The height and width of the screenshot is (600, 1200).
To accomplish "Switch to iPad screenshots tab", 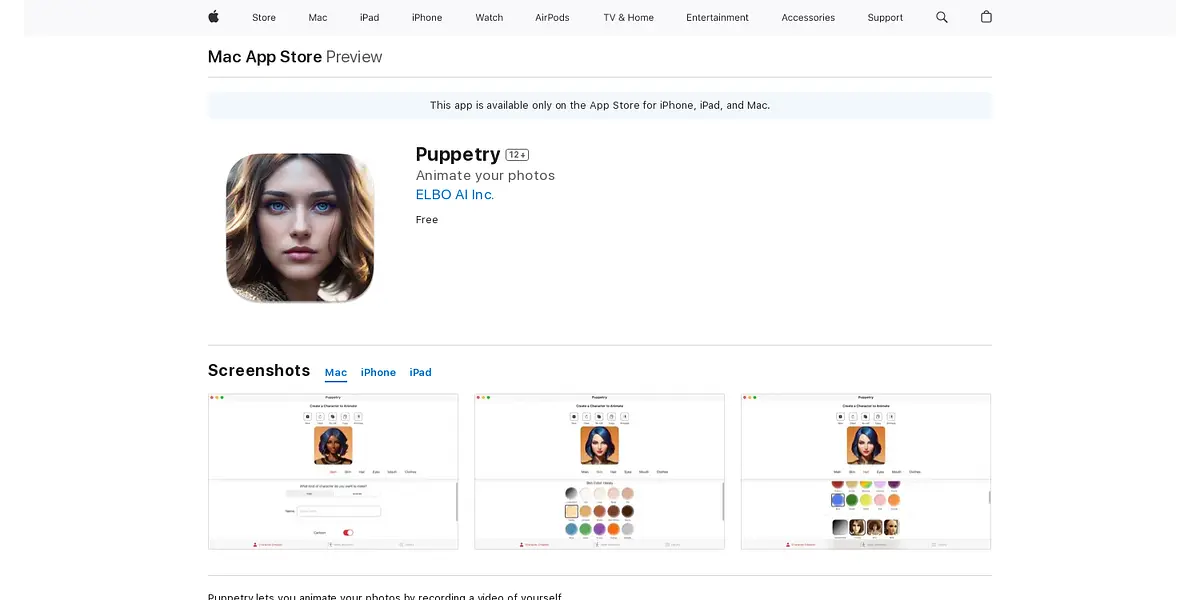I will tap(420, 373).
